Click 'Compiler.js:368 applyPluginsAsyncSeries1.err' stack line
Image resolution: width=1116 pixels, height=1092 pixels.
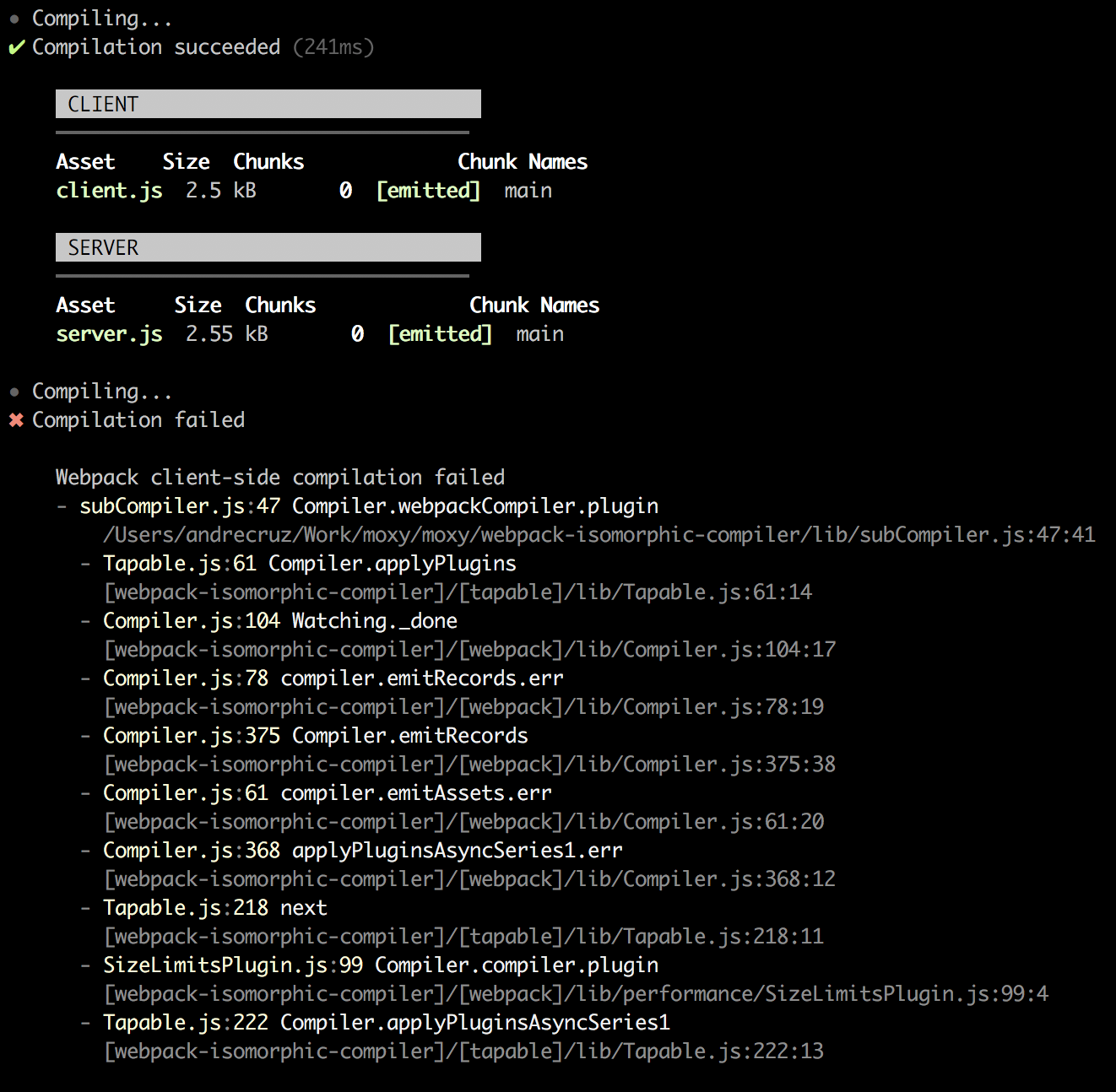pyautogui.click(x=363, y=851)
